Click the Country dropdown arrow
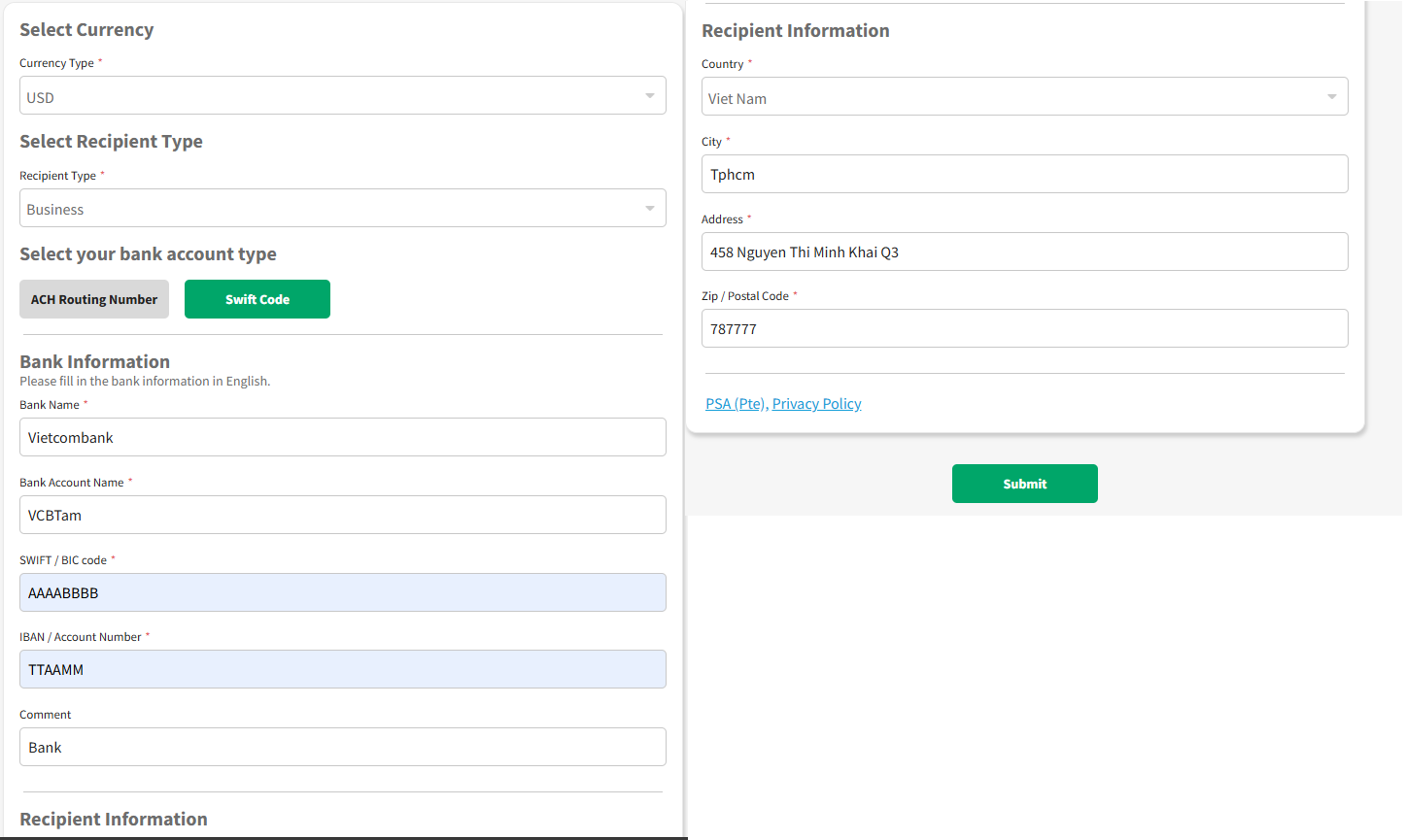Screen dimensions: 1405x840 click(1331, 97)
